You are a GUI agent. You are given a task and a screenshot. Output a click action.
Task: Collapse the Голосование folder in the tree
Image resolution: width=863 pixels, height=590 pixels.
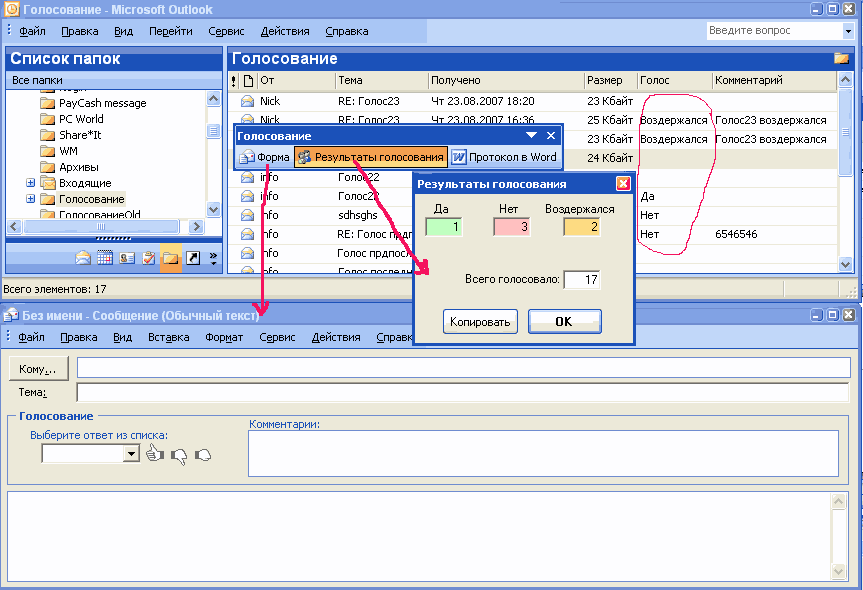[31, 198]
